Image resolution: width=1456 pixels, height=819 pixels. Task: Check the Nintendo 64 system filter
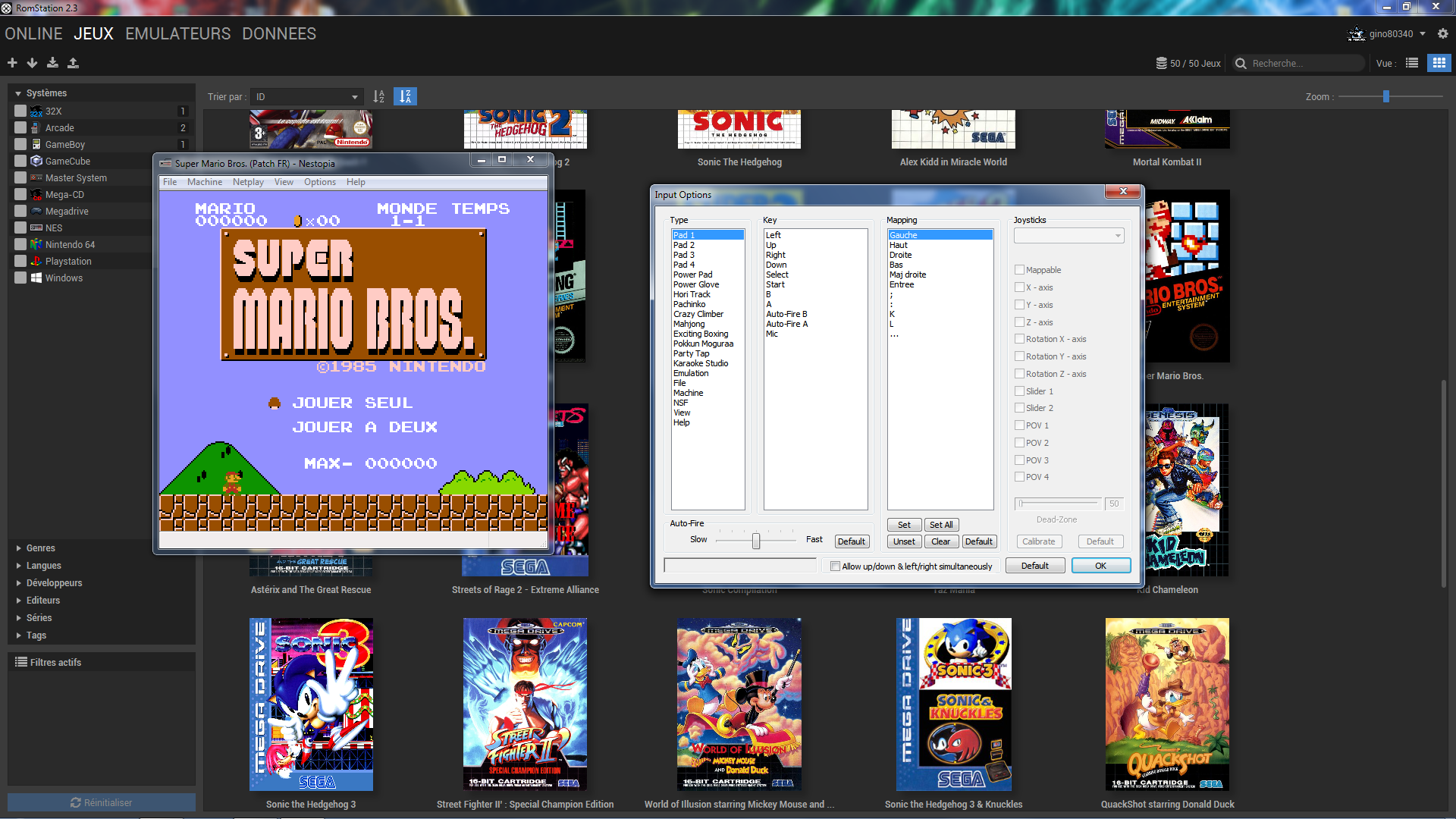pos(20,244)
